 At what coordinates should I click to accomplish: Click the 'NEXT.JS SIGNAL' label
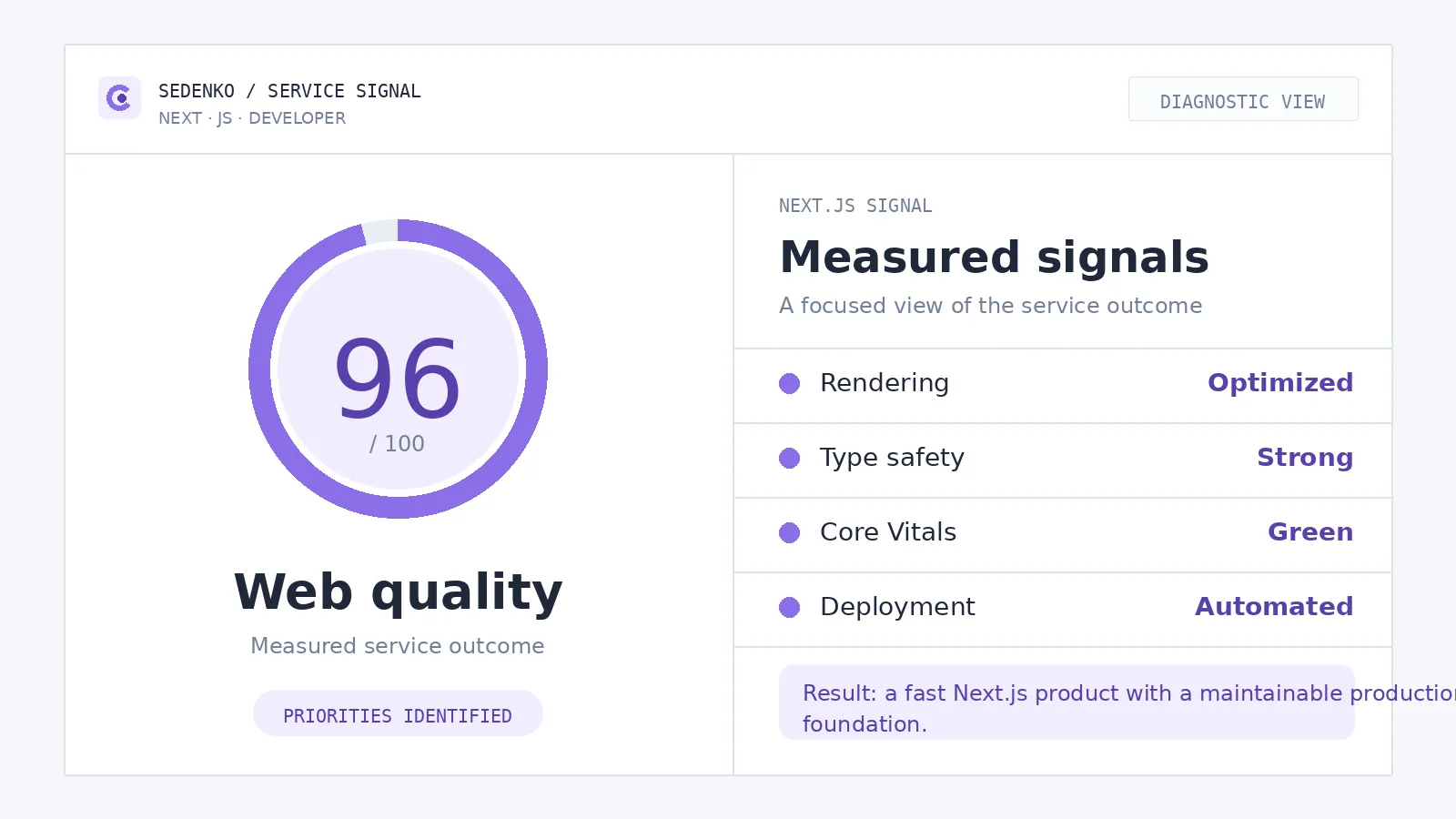coord(855,206)
